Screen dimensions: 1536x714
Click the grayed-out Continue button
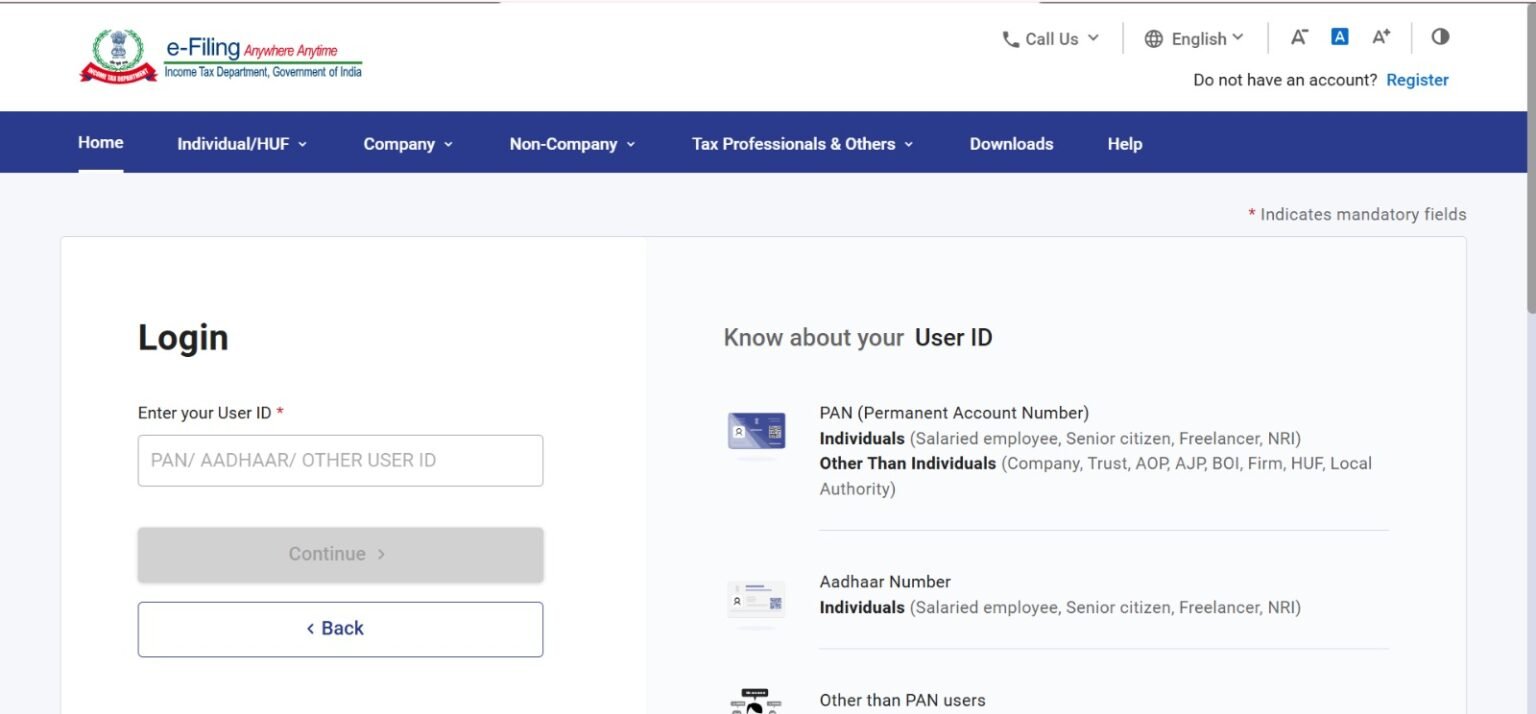click(x=340, y=553)
